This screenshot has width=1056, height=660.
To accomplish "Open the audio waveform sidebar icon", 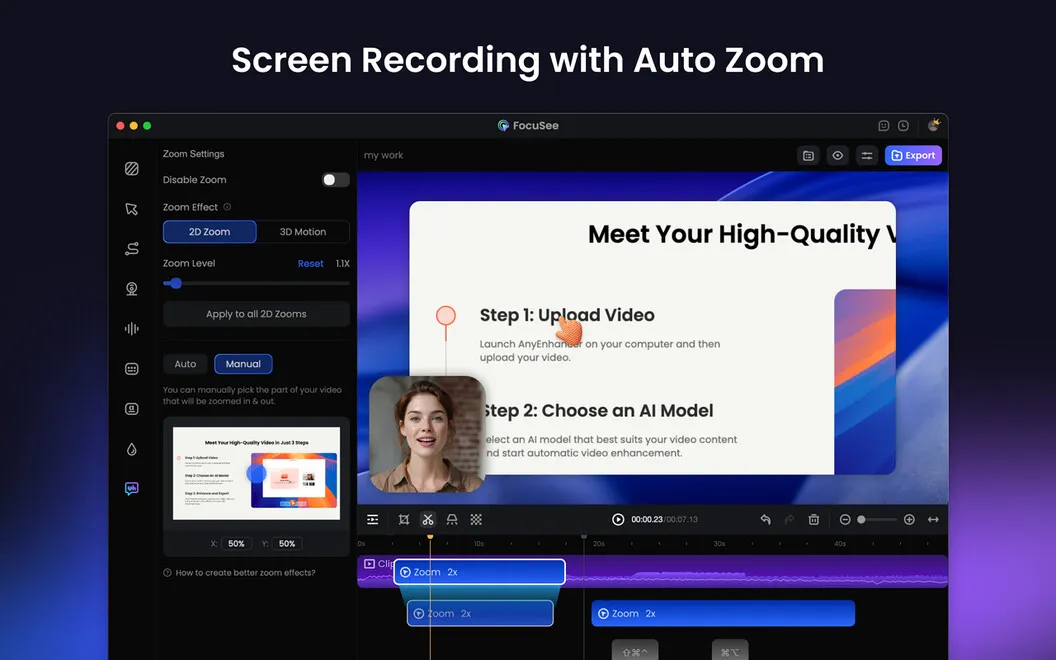I will [x=131, y=329].
